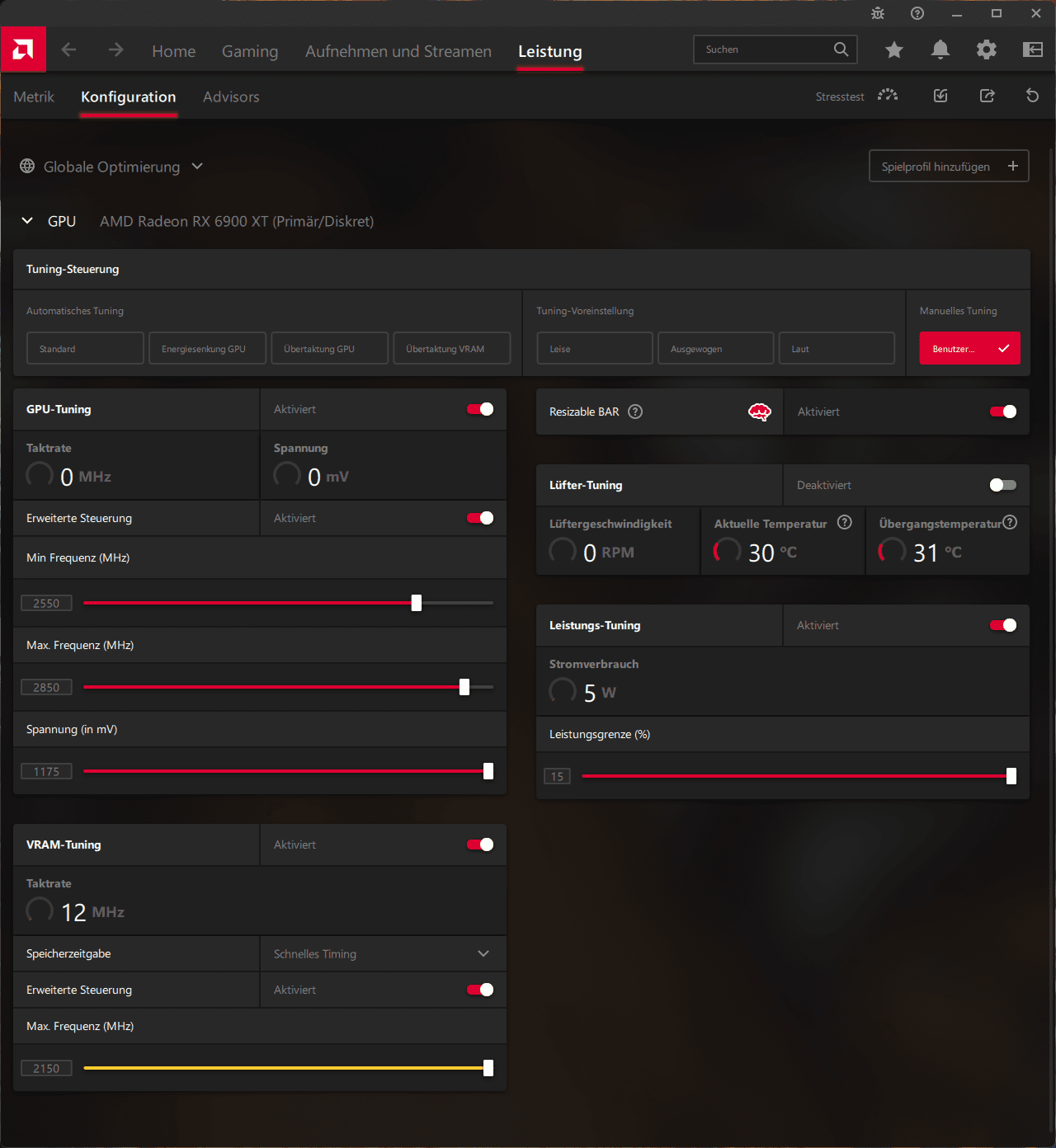Click the search magnifier icon

841,49
